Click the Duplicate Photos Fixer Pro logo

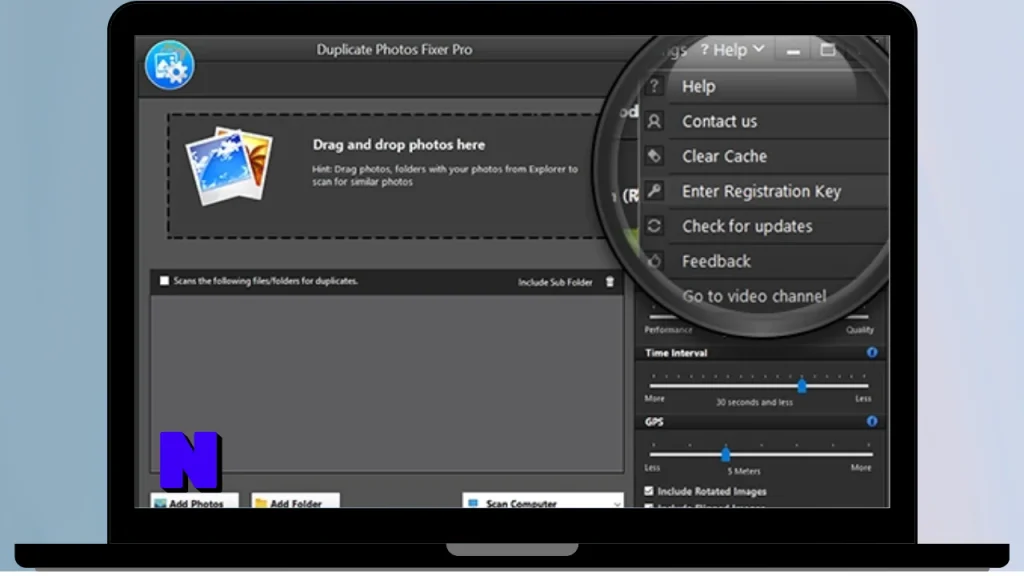point(170,65)
